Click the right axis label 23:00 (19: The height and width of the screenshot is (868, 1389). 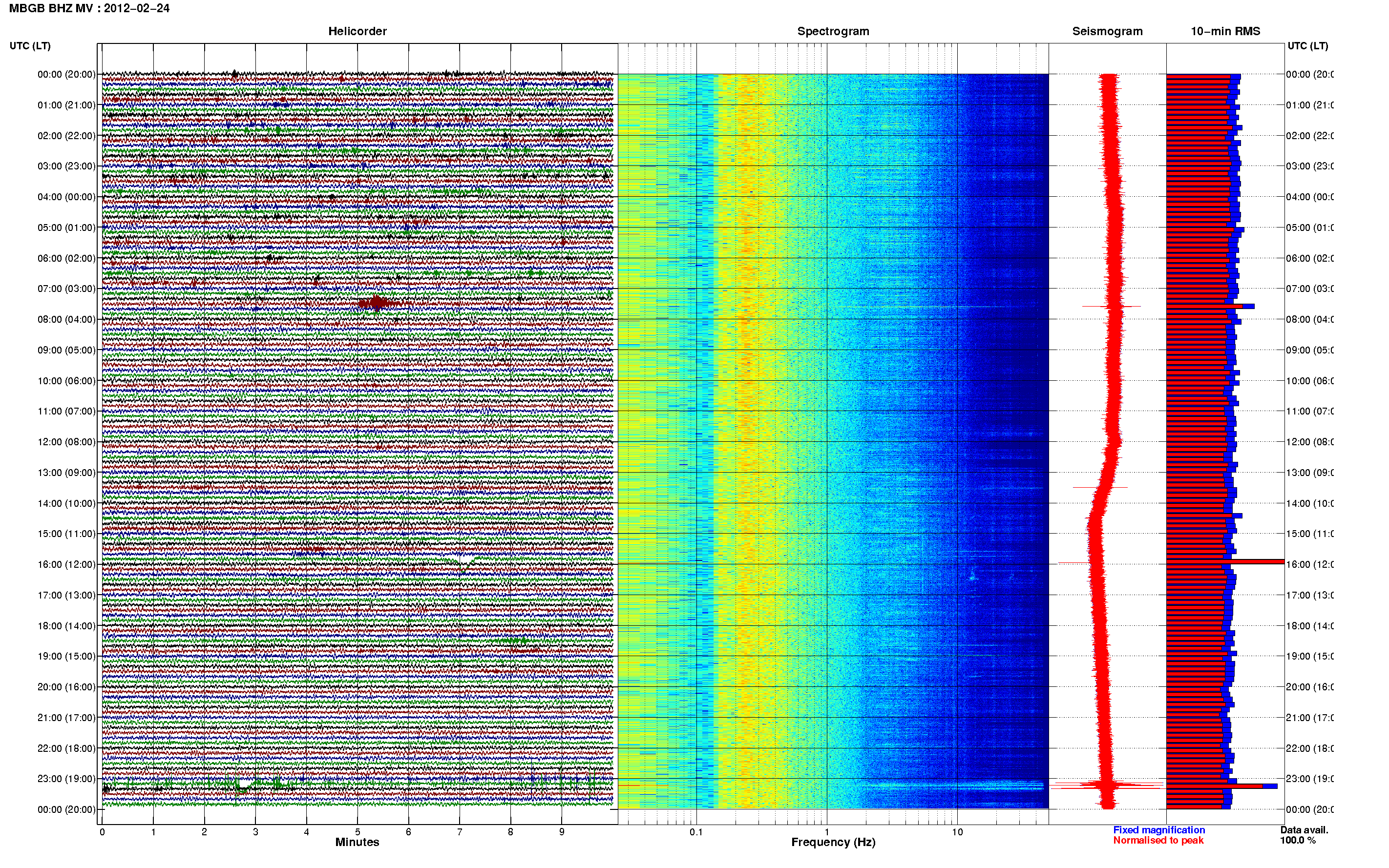pos(1309,779)
